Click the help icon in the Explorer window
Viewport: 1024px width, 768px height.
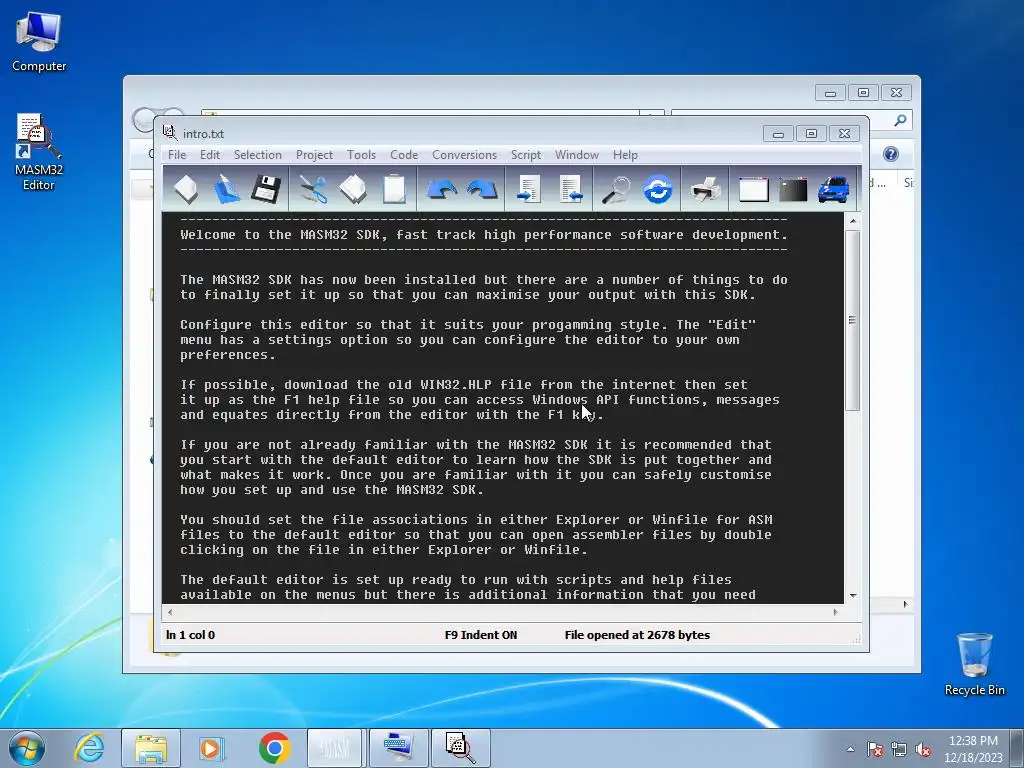[891, 154]
